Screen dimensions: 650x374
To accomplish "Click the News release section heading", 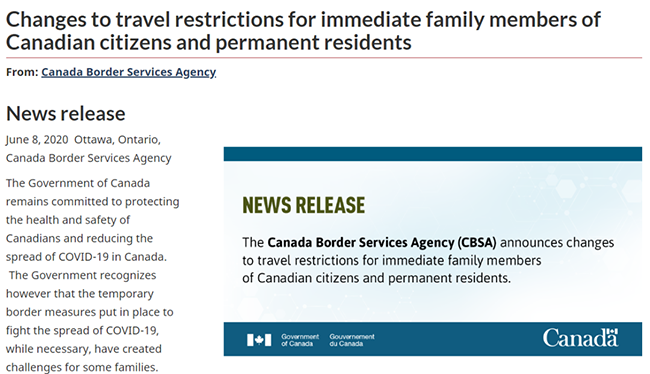I will [x=65, y=114].
